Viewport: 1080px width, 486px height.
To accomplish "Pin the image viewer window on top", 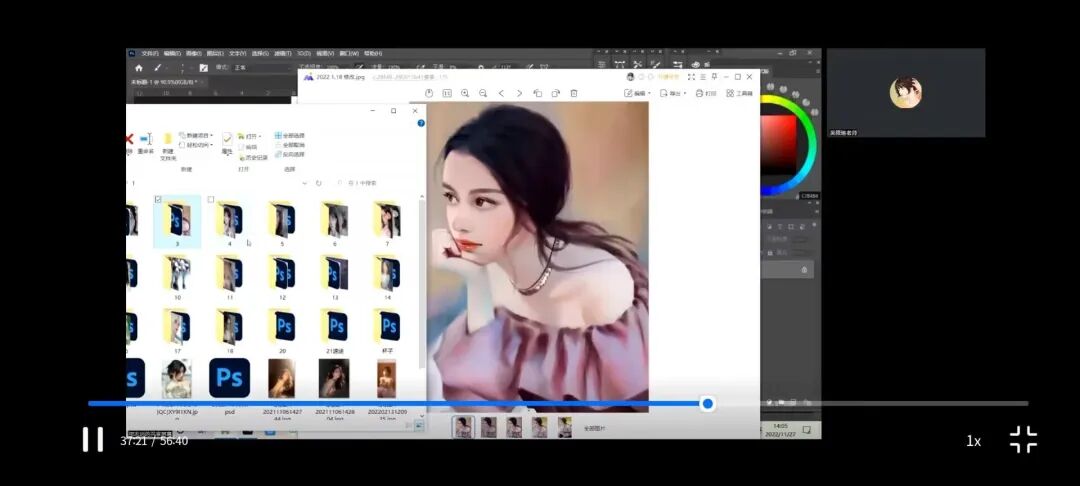I will tap(714, 77).
